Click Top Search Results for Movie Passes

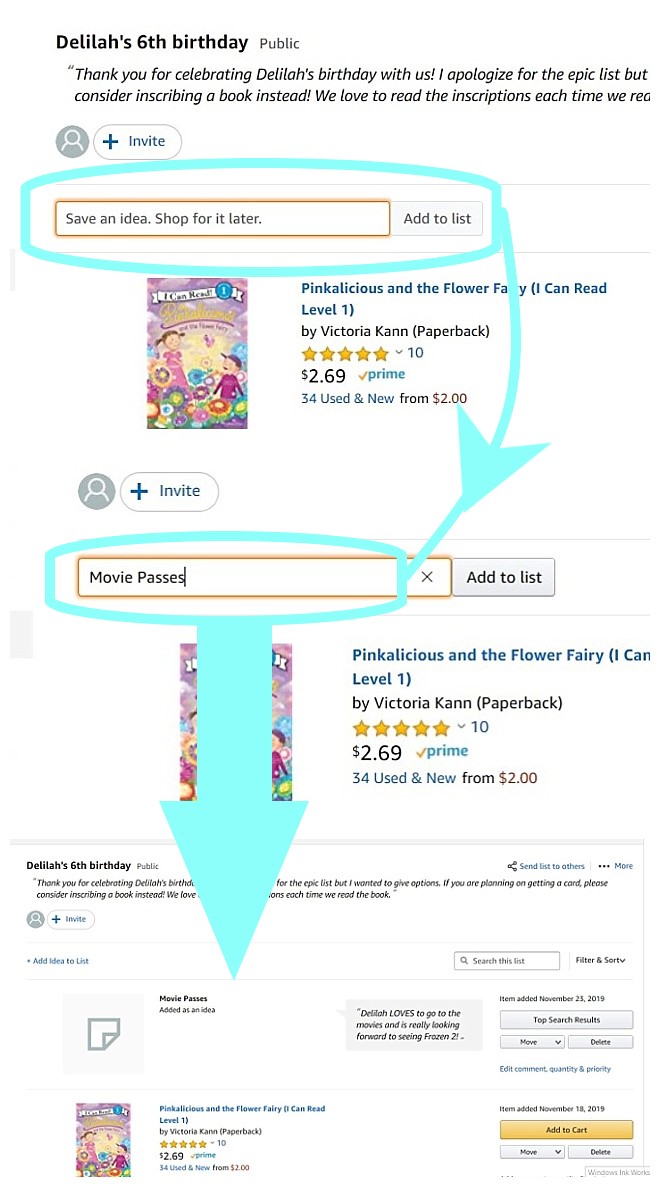coord(566,1019)
